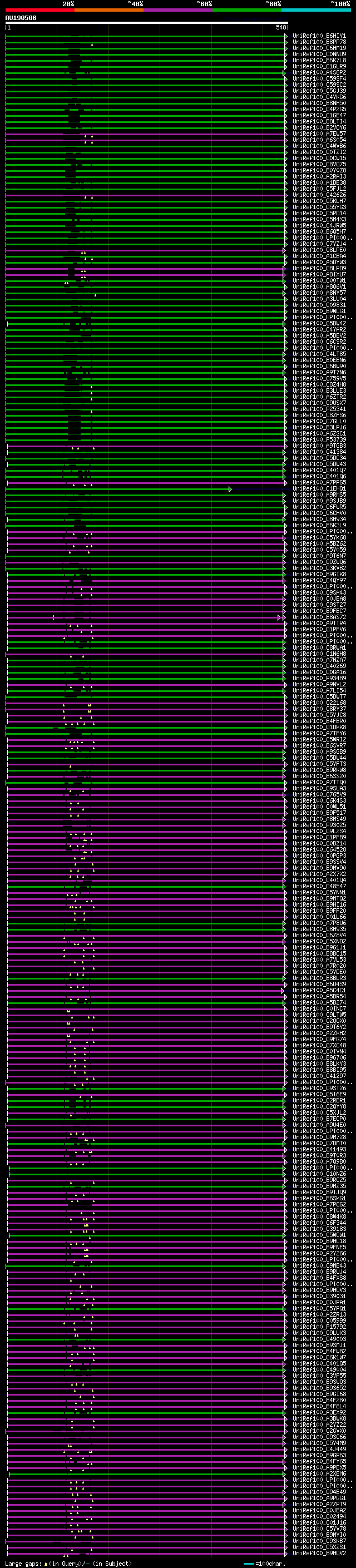
Task: Click the UniRef100_P25341 label
Action: tap(319, 409)
